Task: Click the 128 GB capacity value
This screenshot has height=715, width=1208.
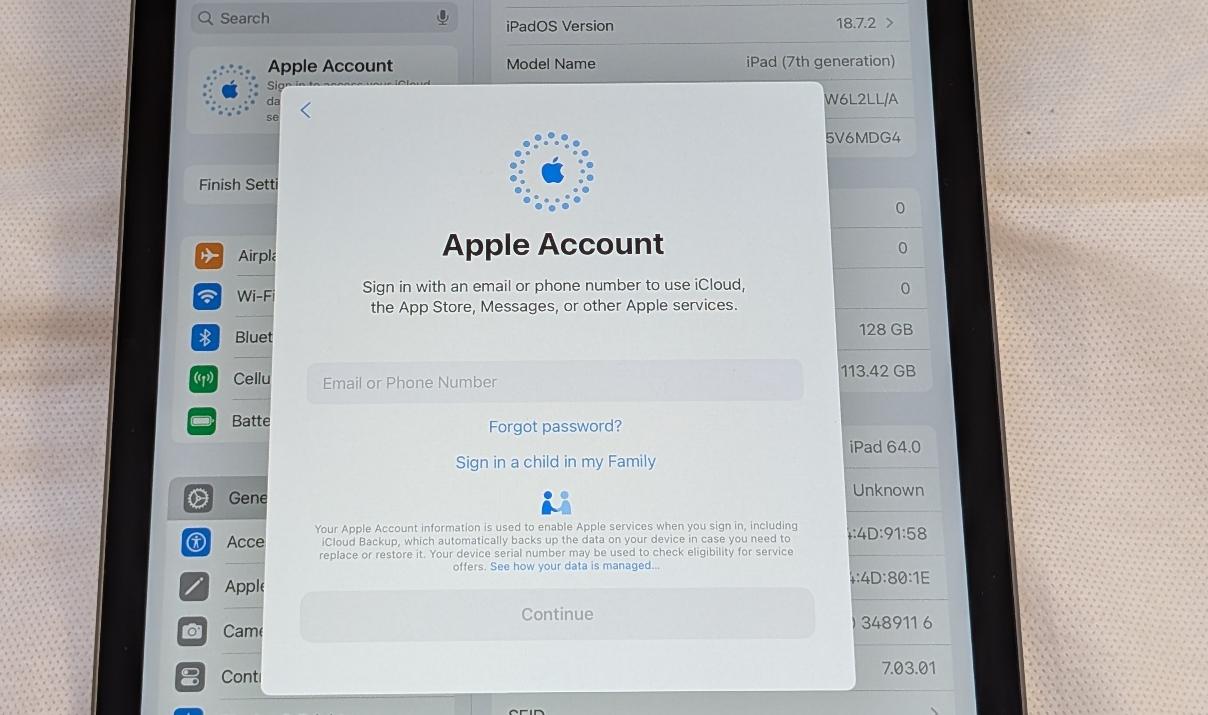Action: click(x=886, y=330)
